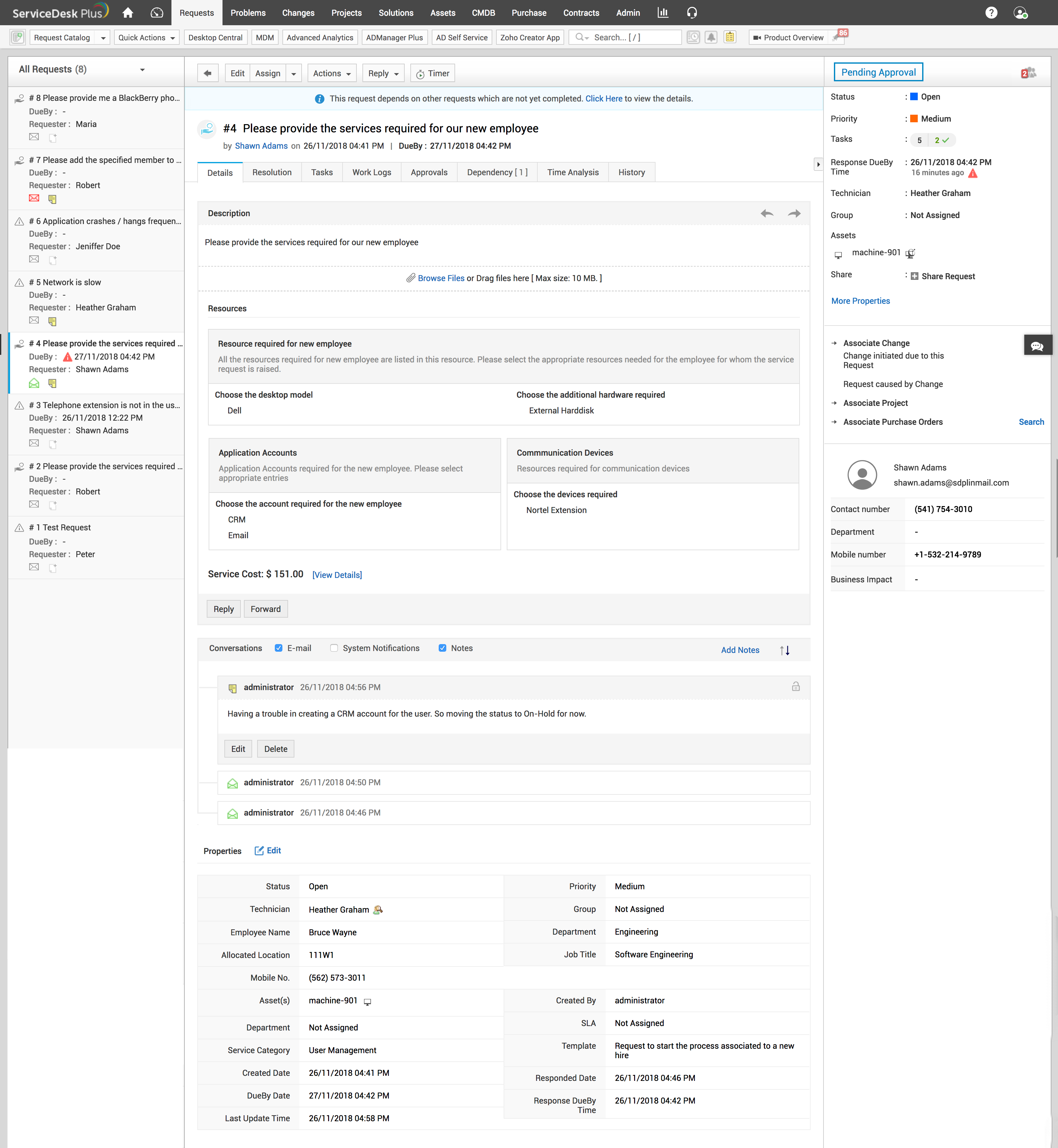Open the History tab
Viewport: 1058px width, 1148px height.
632,172
